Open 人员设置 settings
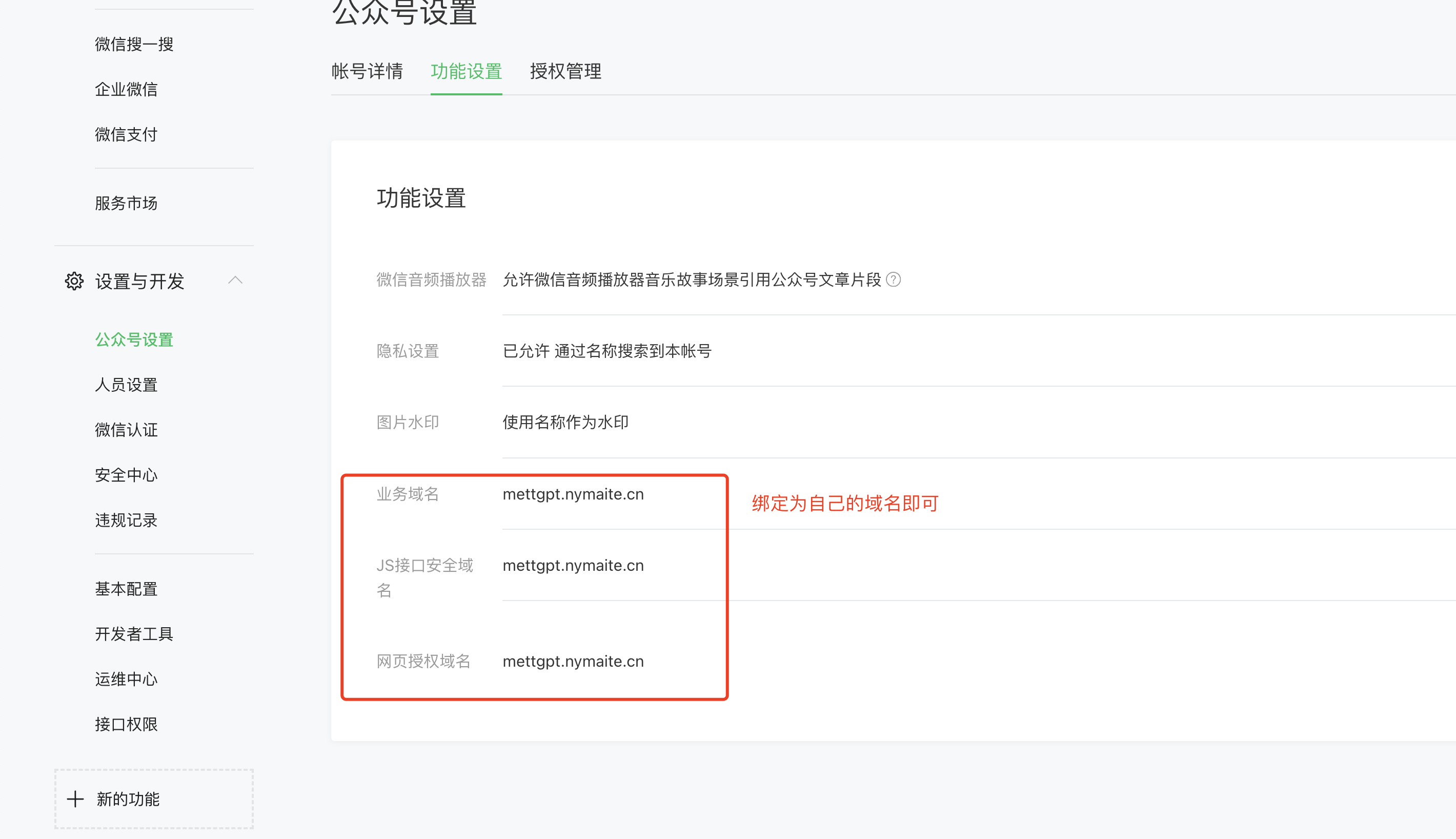Image resolution: width=1456 pixels, height=839 pixels. (126, 384)
